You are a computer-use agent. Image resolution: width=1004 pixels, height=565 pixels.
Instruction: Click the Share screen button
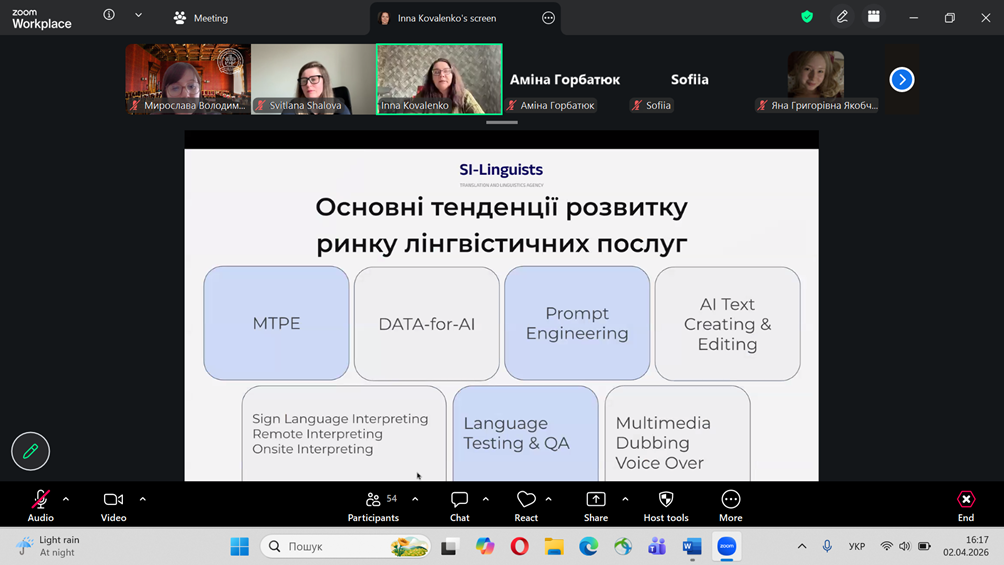coord(595,505)
